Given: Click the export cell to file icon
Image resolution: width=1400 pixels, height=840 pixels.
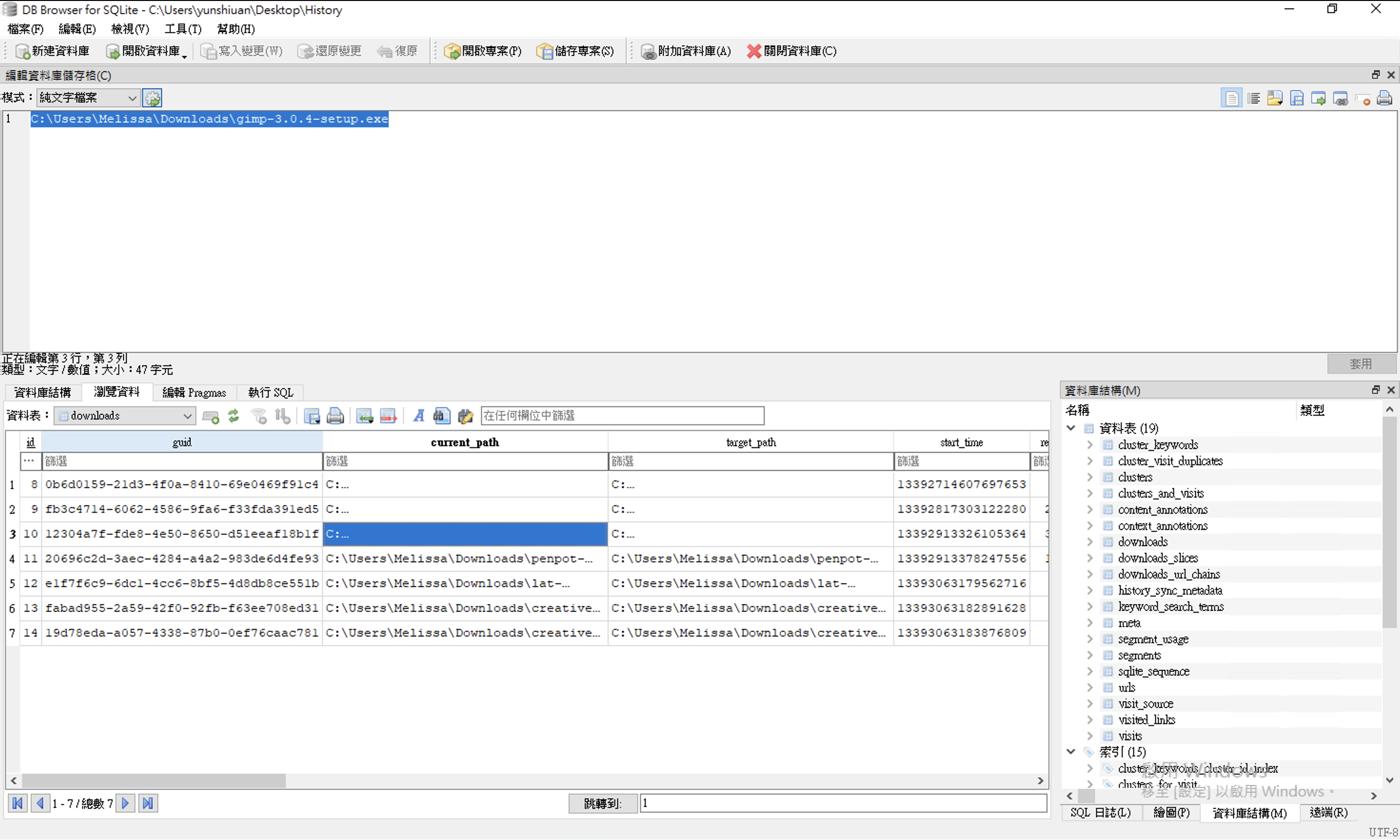Looking at the screenshot, I should coord(1297,99).
